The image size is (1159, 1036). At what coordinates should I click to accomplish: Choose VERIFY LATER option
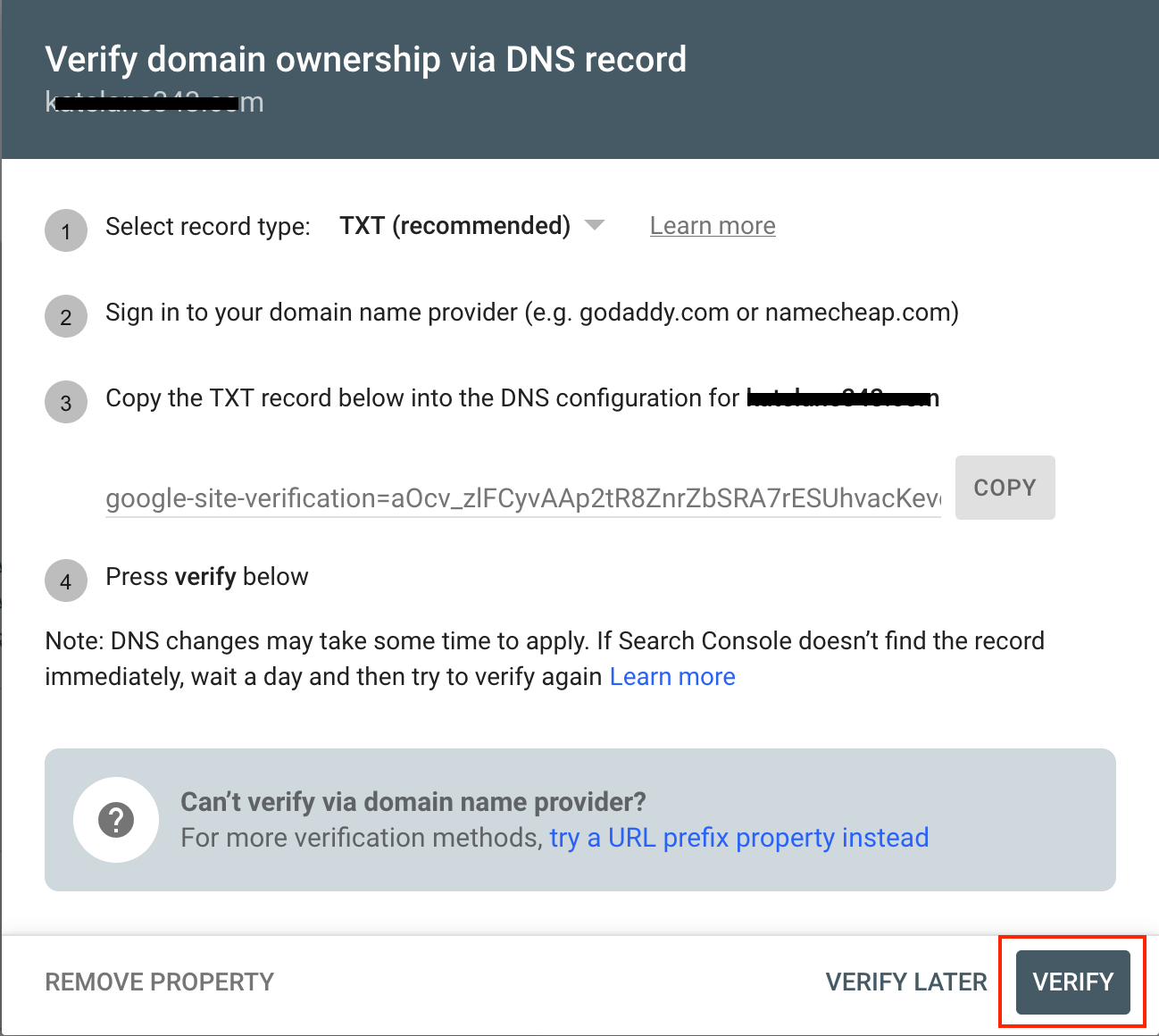[x=906, y=982]
